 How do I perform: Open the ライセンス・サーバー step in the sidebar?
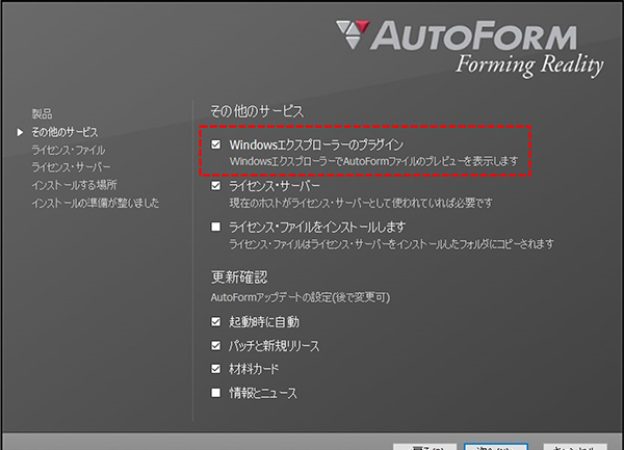(x=71, y=167)
